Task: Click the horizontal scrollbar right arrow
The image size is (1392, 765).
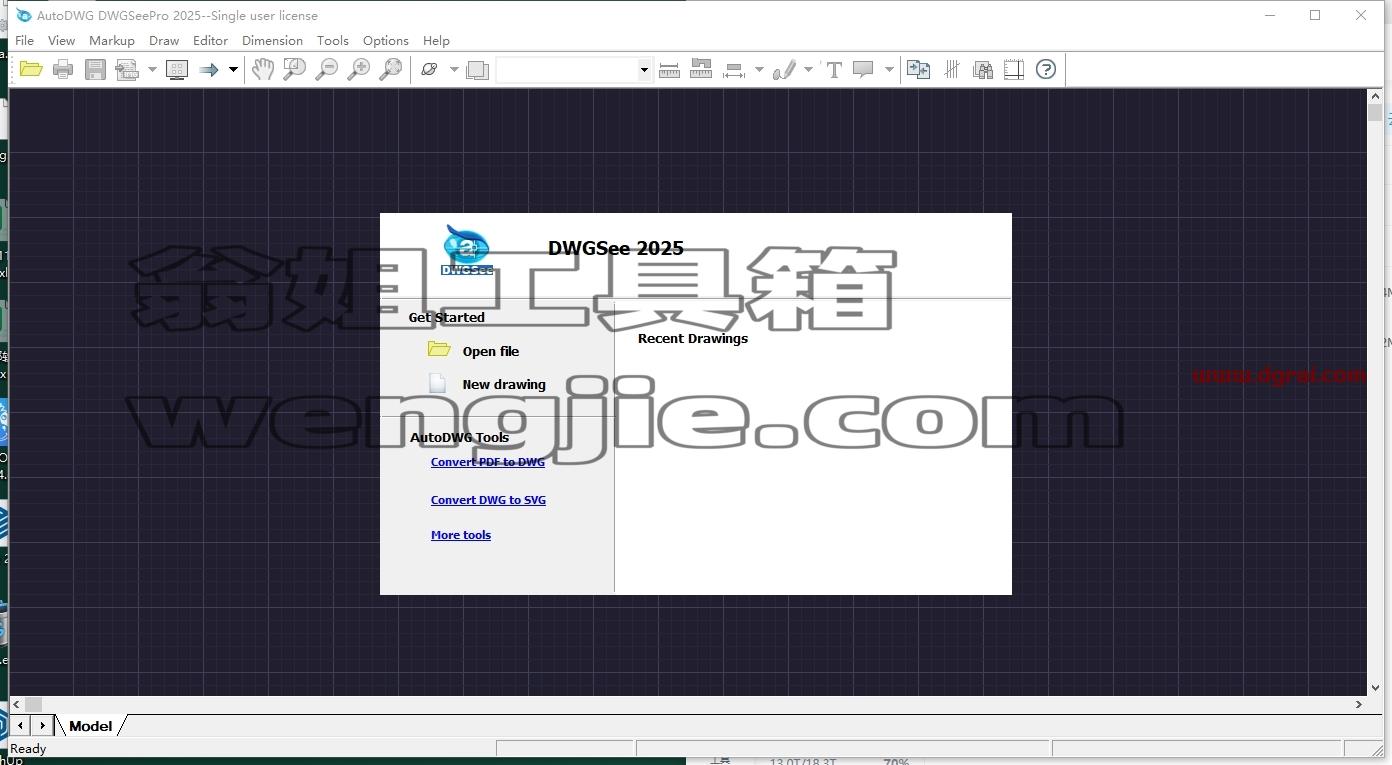Action: [1359, 704]
